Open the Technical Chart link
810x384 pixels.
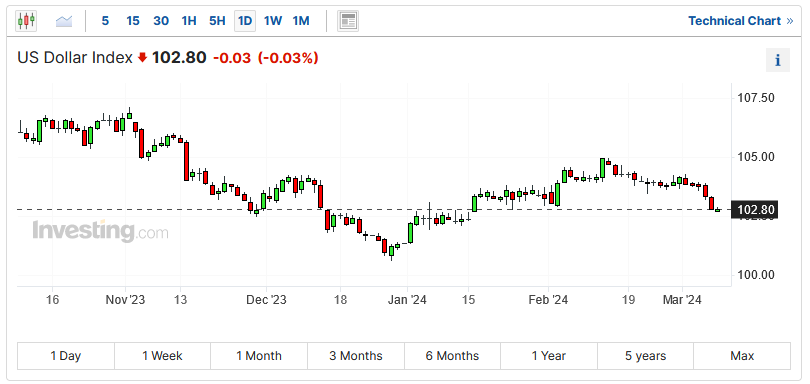[735, 21]
